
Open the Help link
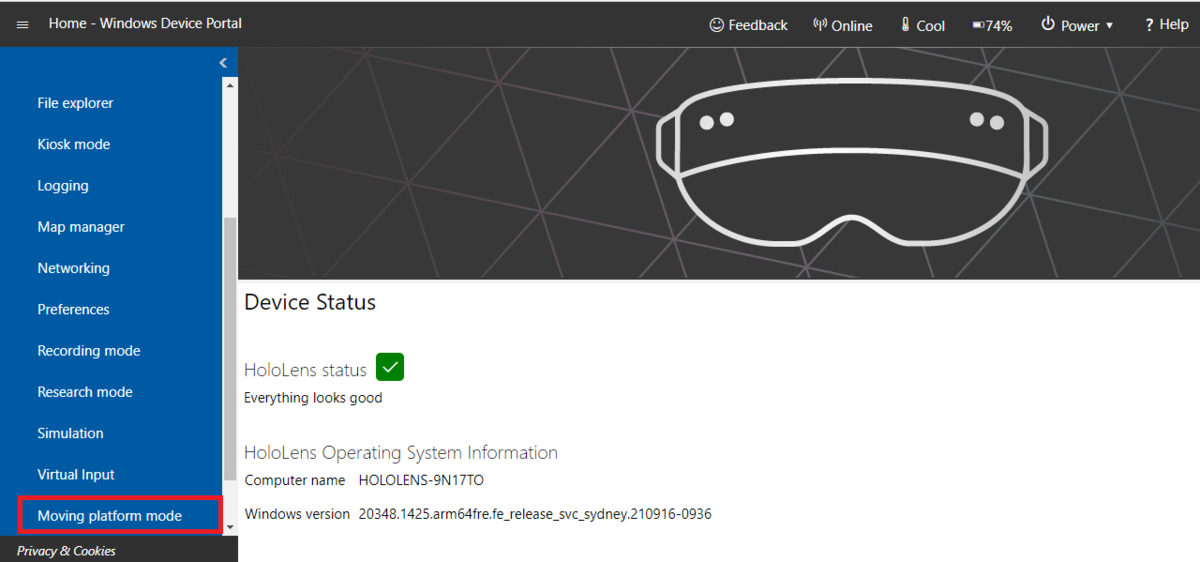point(1166,25)
